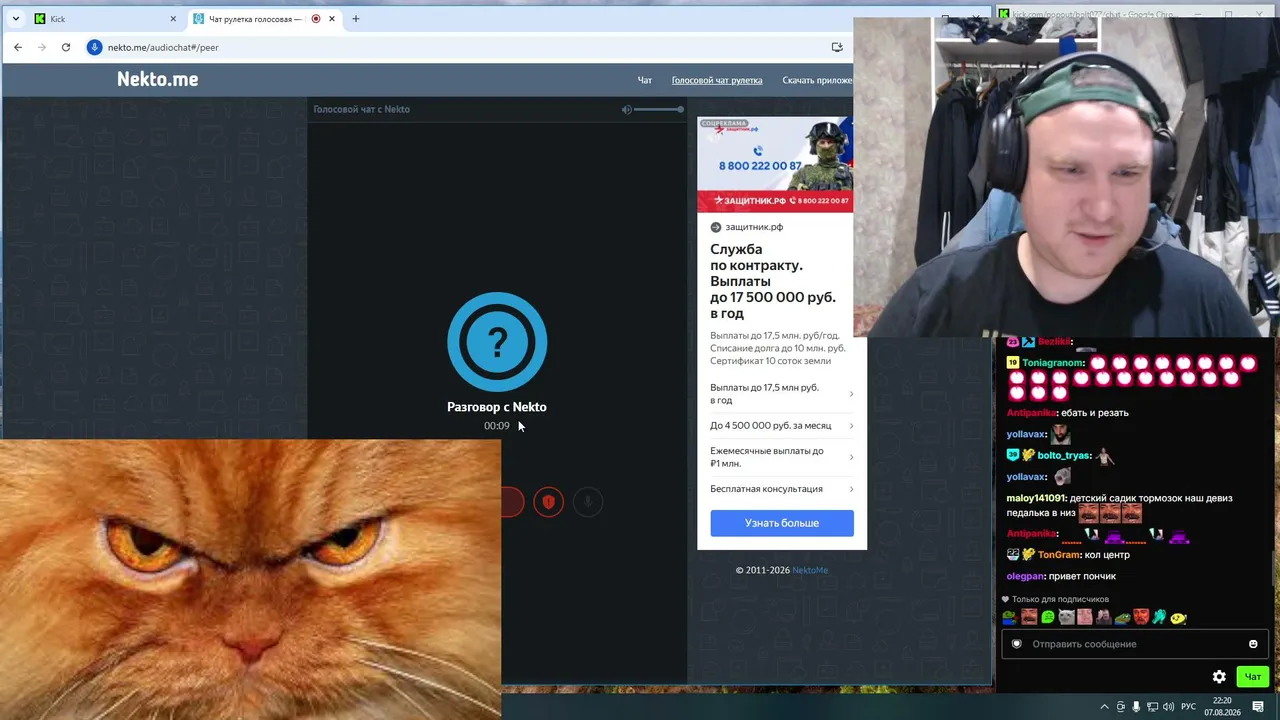Image resolution: width=1280 pixels, height=720 pixels.
Task: Click the blue question mark avatar
Action: (497, 342)
